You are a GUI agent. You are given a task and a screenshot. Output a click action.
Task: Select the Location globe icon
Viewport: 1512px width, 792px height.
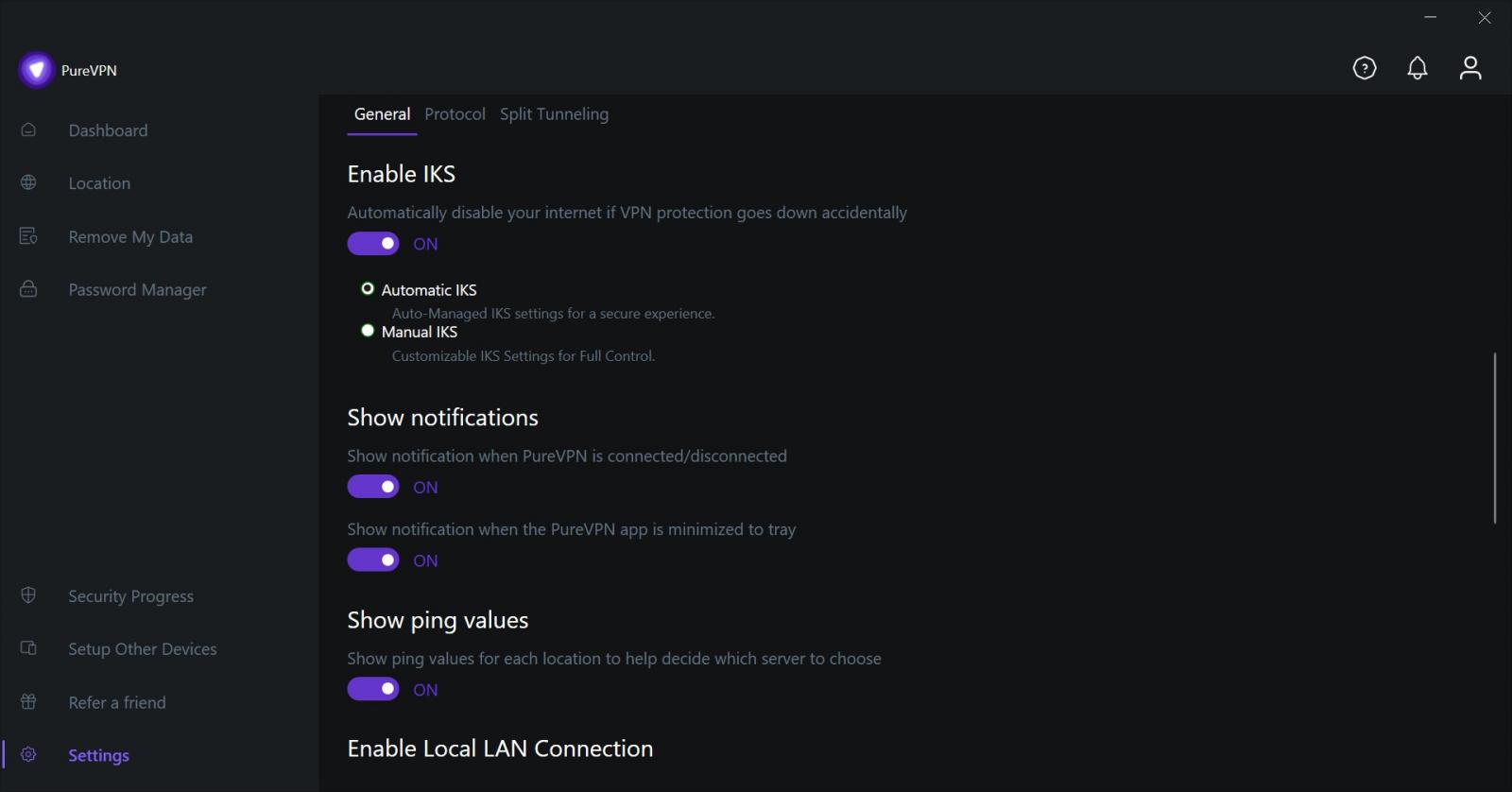pos(28,182)
